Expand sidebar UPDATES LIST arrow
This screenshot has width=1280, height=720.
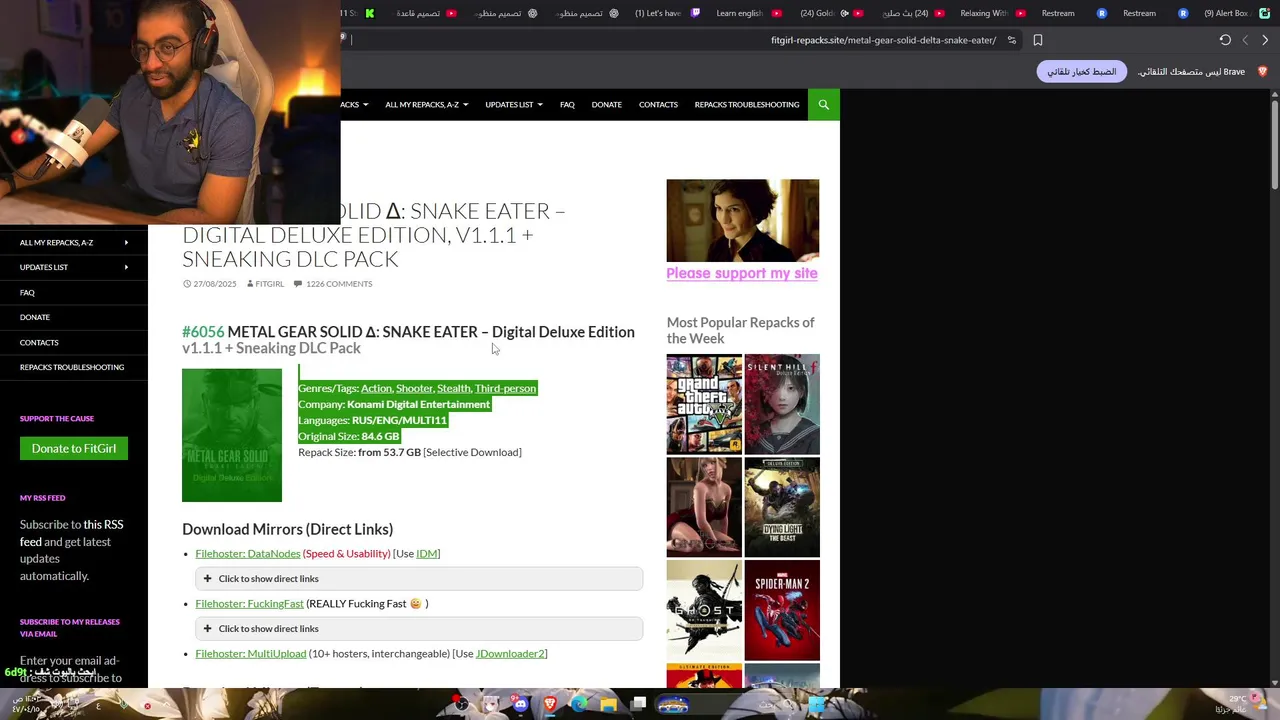click(126, 267)
